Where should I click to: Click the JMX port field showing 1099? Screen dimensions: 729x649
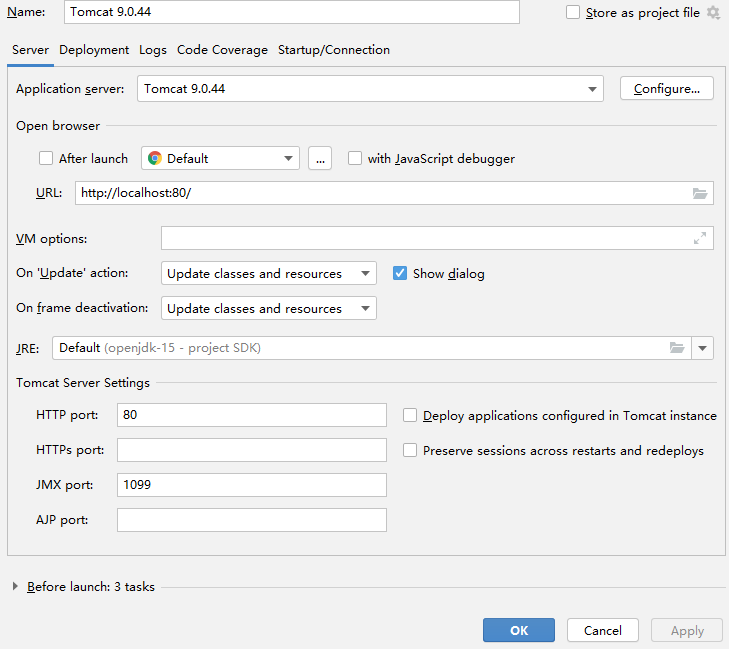(252, 485)
